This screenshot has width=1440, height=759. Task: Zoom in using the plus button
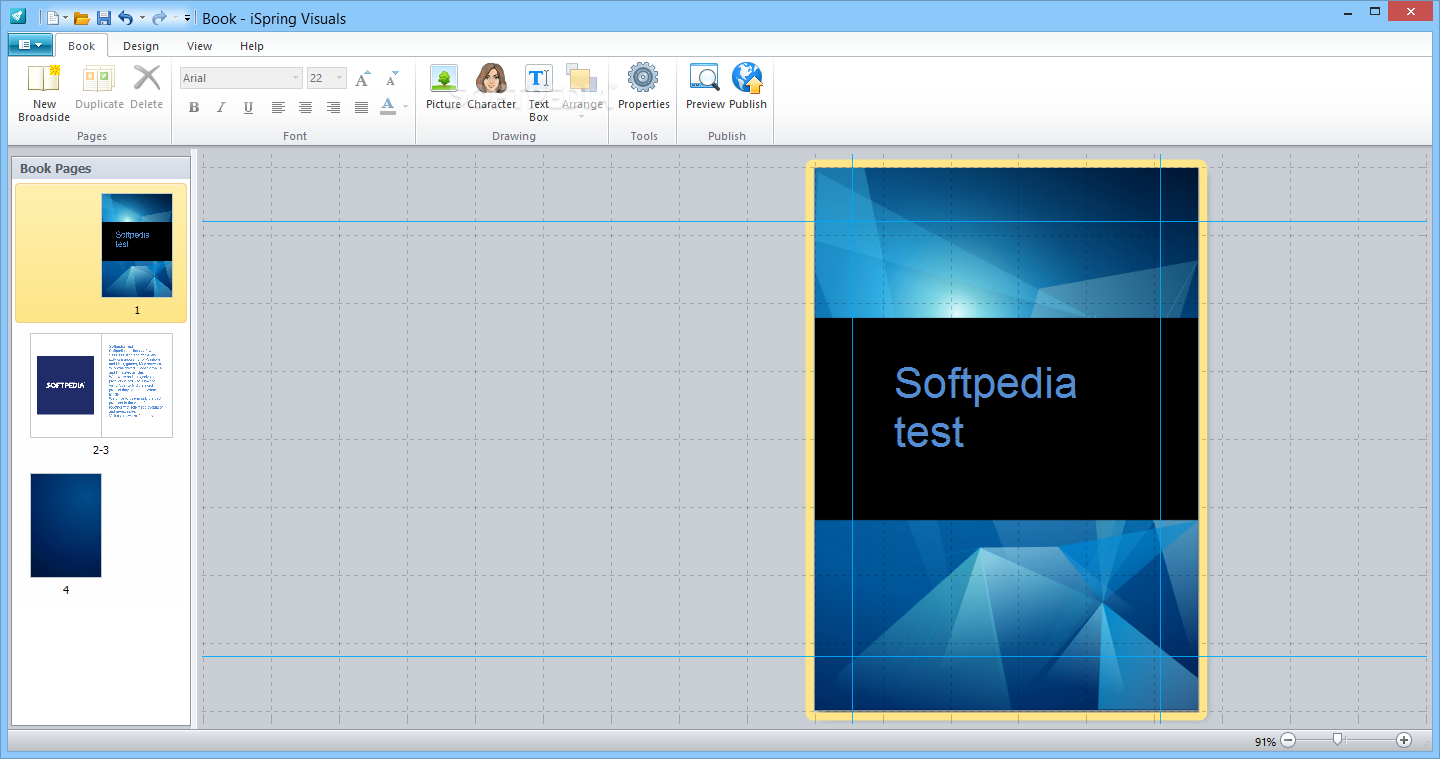(x=1404, y=740)
